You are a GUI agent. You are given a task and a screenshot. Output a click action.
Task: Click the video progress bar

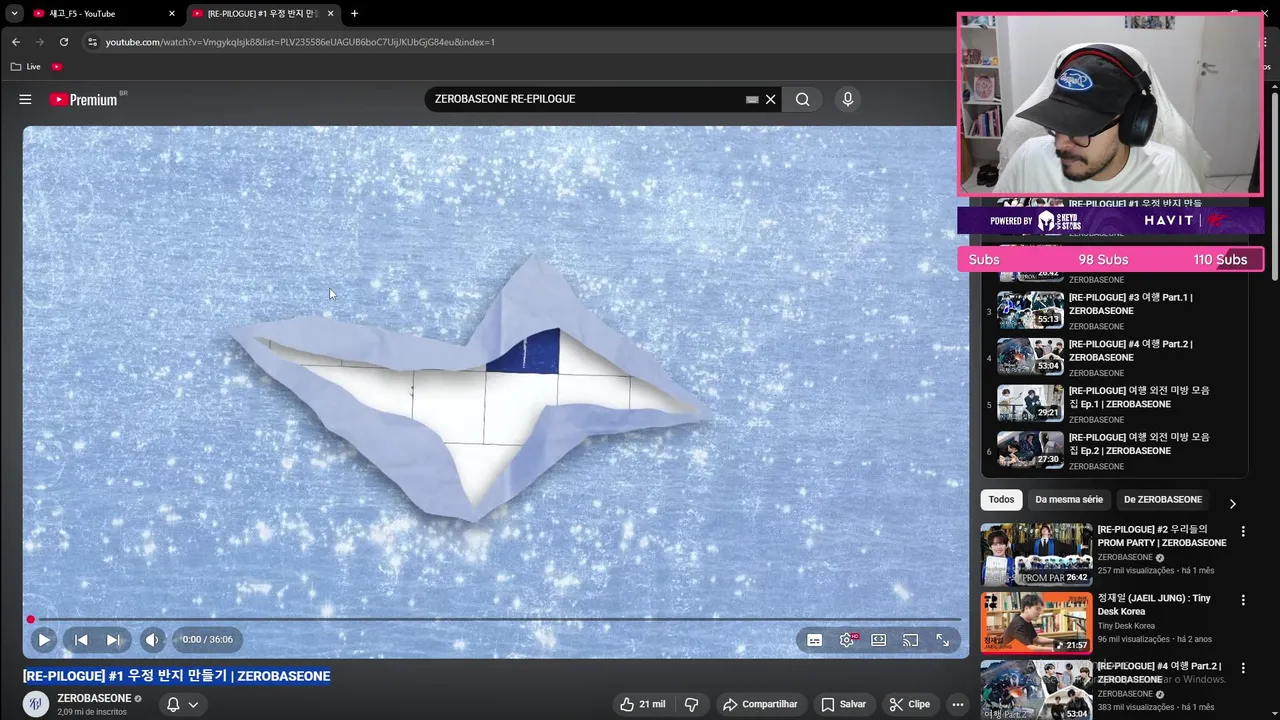click(496, 619)
